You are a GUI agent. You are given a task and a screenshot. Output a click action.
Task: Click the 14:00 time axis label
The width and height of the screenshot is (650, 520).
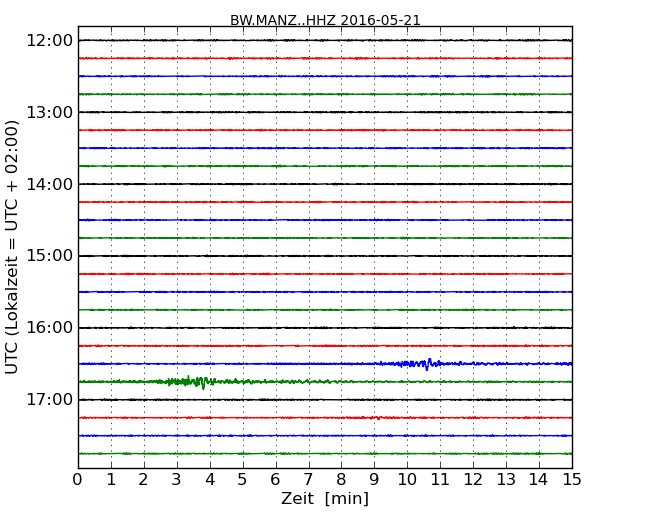(x=49, y=184)
